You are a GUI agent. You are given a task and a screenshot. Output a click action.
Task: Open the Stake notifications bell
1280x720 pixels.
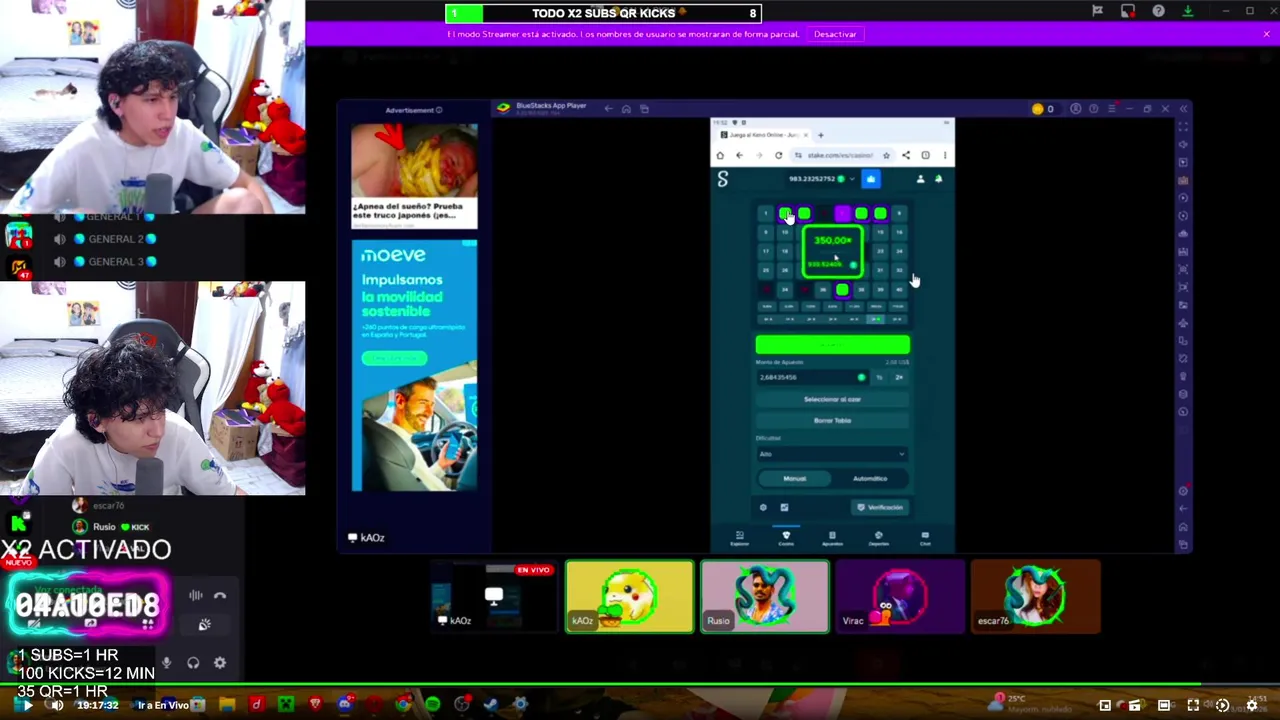click(x=938, y=179)
